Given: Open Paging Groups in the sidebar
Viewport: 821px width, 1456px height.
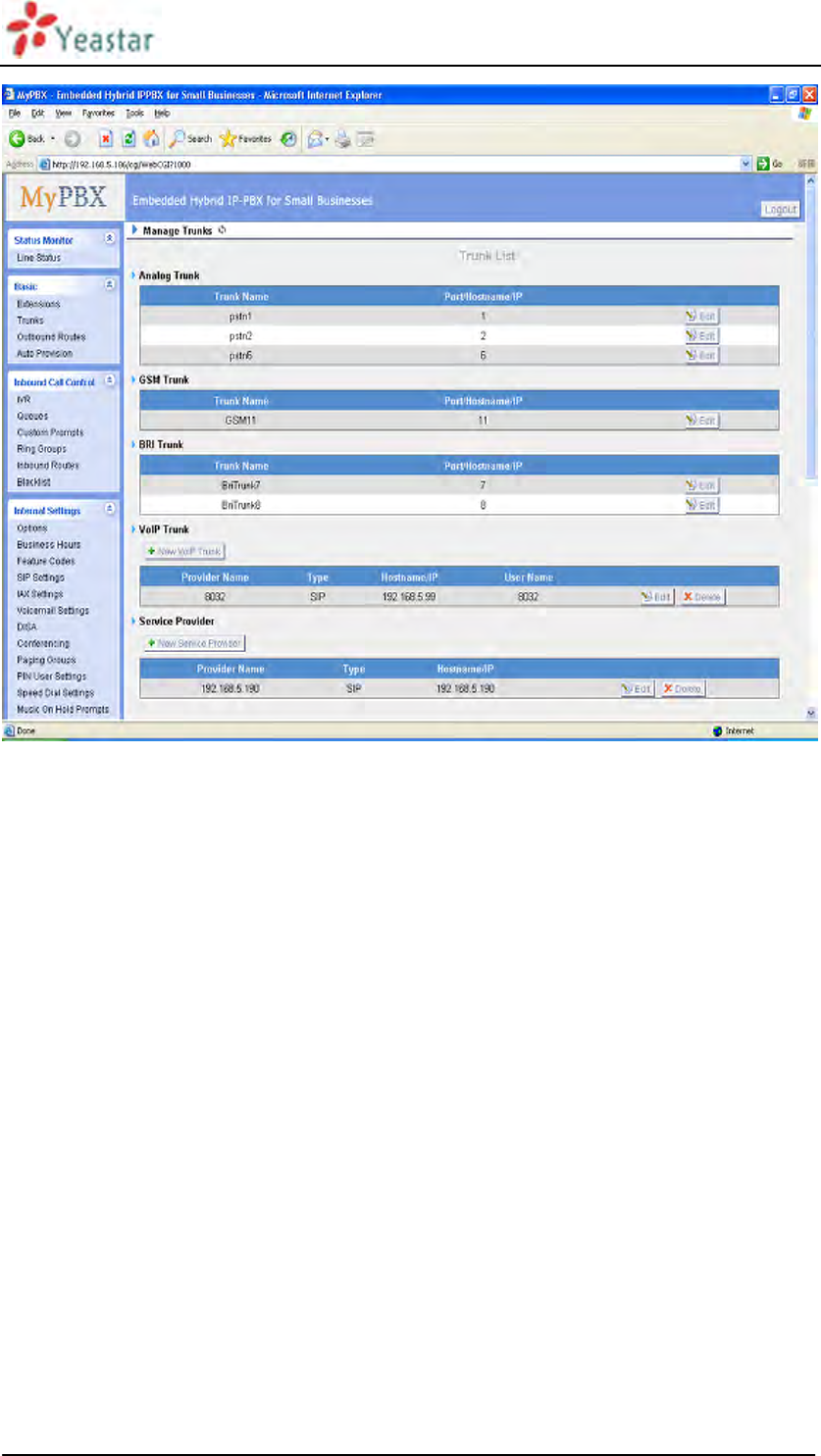Looking at the screenshot, I should pyautogui.click(x=46, y=661).
